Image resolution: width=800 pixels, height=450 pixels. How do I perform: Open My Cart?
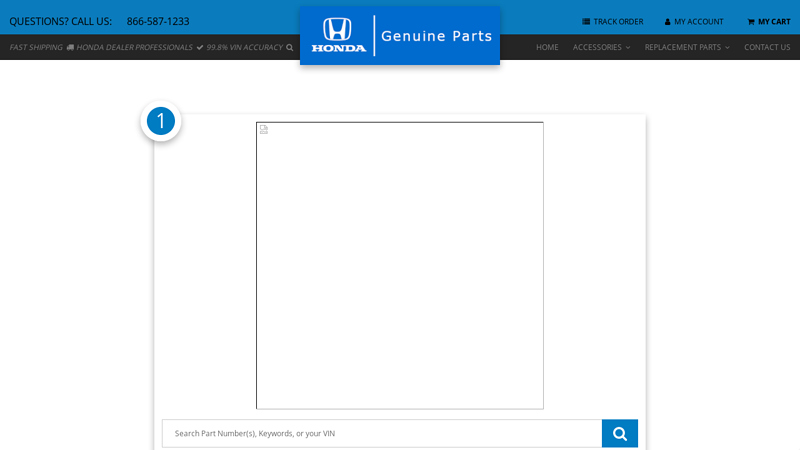tap(769, 21)
